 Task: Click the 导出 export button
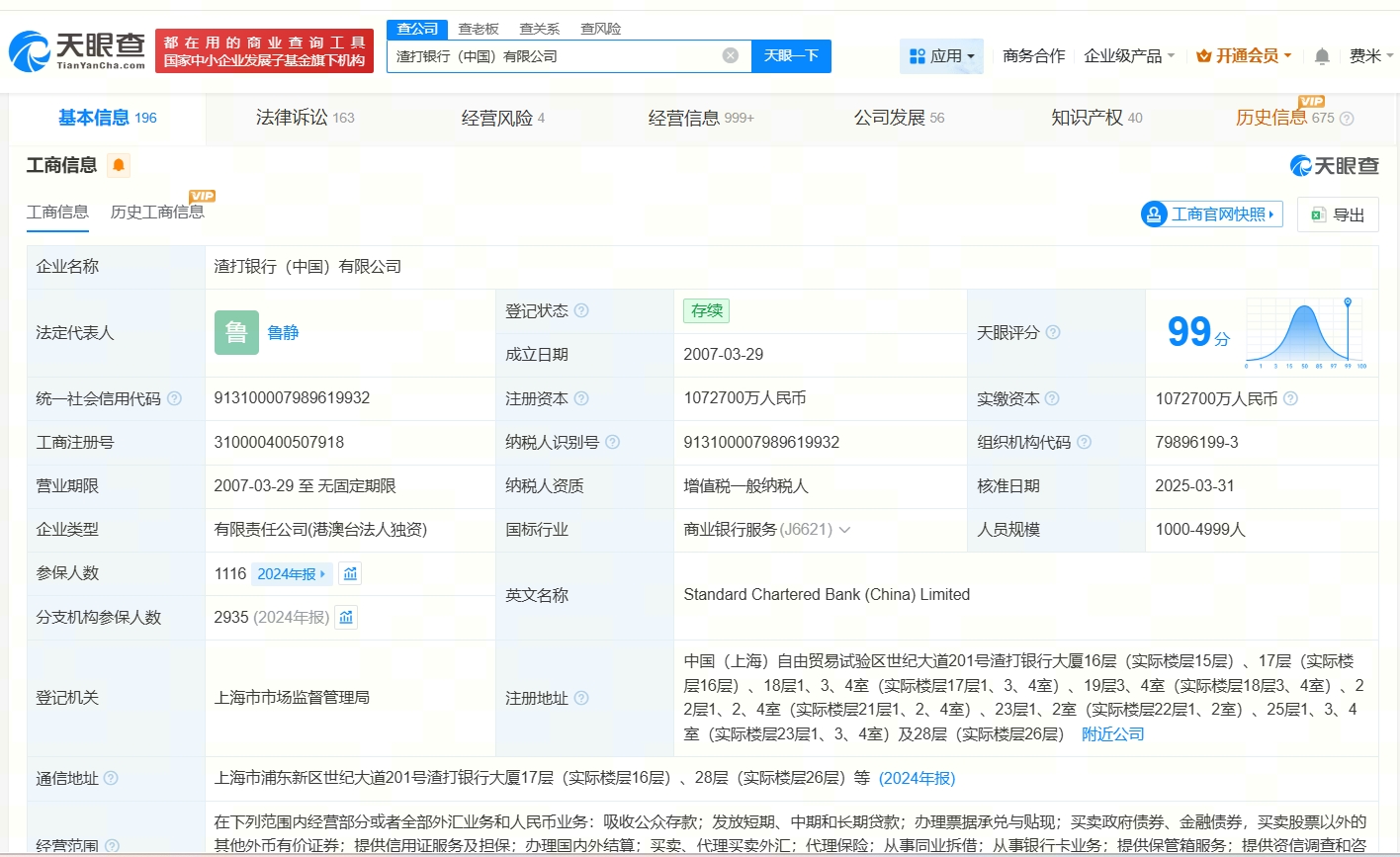(1338, 214)
